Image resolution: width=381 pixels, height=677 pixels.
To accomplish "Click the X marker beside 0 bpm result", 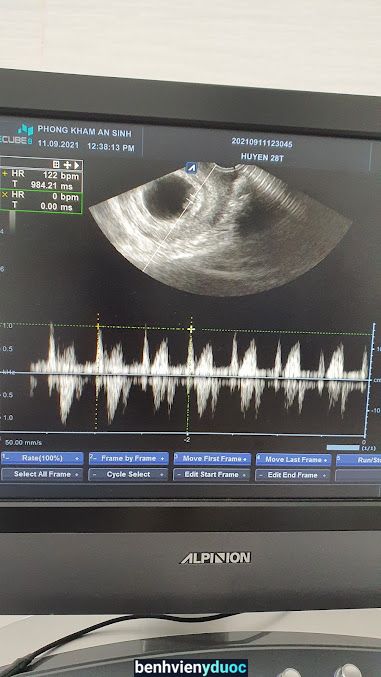I will pyautogui.click(x=5, y=195).
